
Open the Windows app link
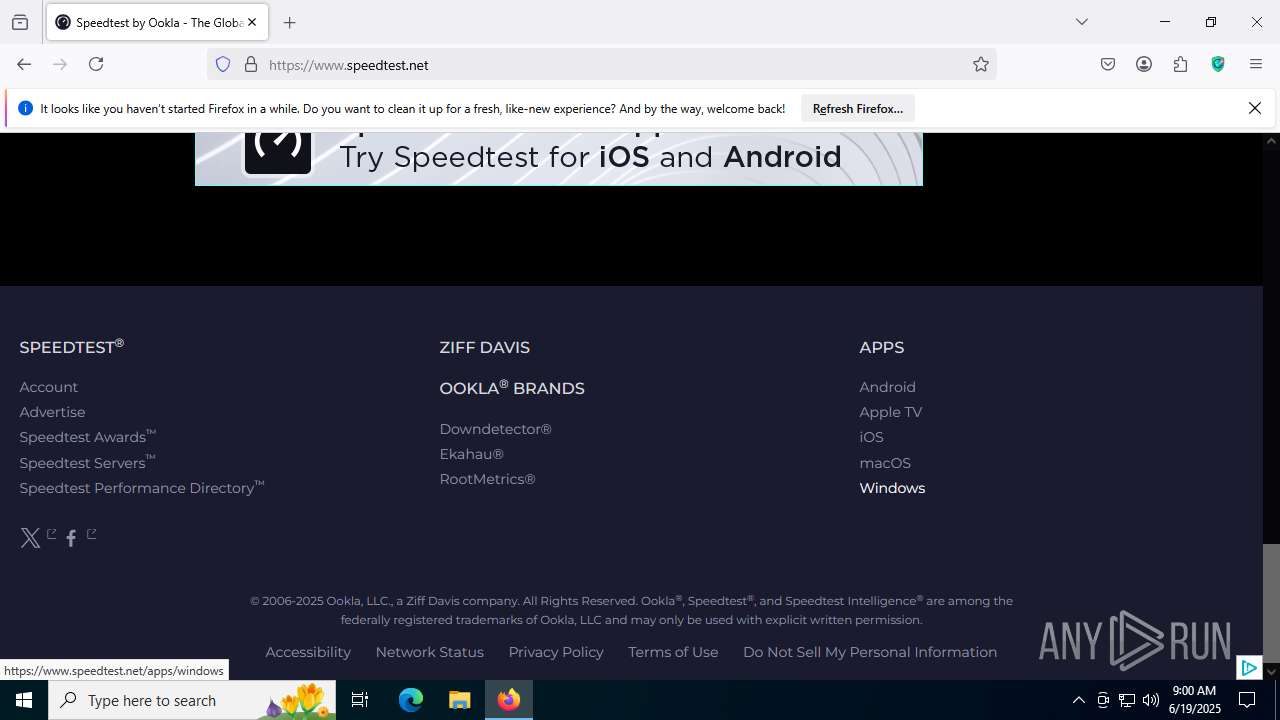coord(892,488)
